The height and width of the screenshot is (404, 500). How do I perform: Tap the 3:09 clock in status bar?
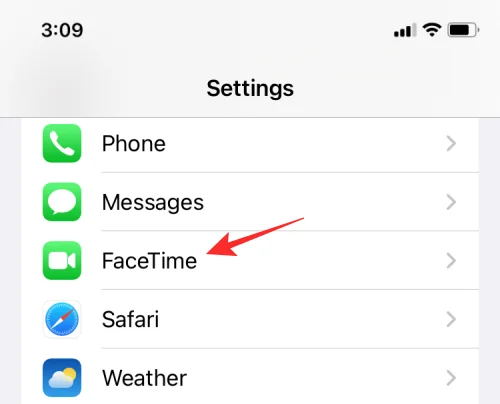tap(62, 30)
